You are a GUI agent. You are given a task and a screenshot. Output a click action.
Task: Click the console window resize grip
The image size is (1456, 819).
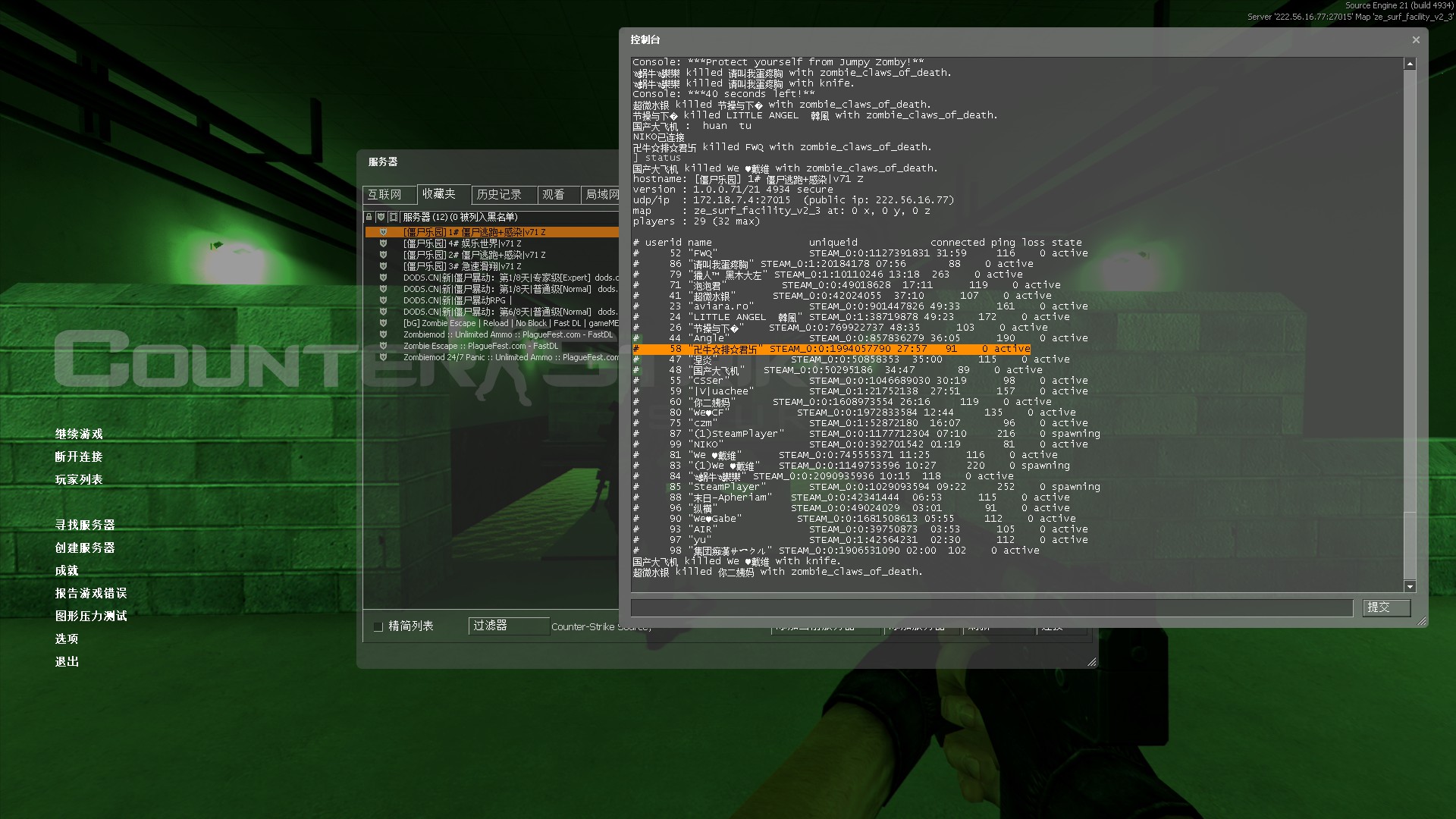coord(1422,621)
